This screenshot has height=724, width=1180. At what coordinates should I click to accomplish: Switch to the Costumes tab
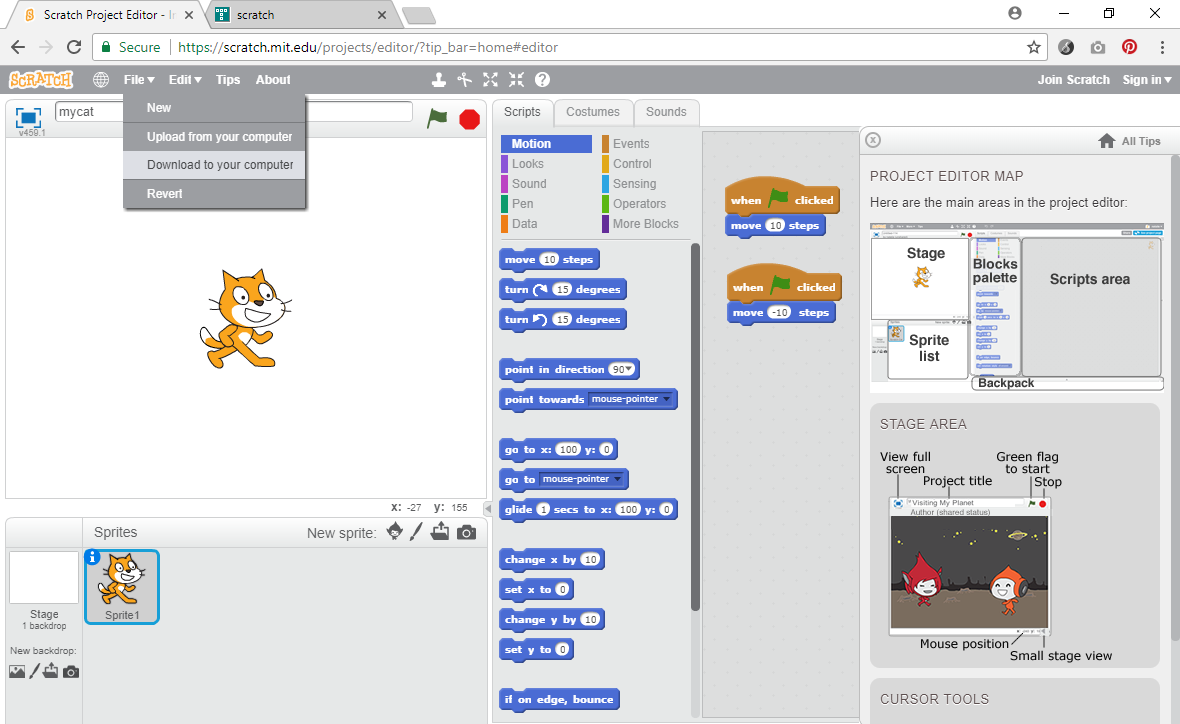tap(592, 112)
